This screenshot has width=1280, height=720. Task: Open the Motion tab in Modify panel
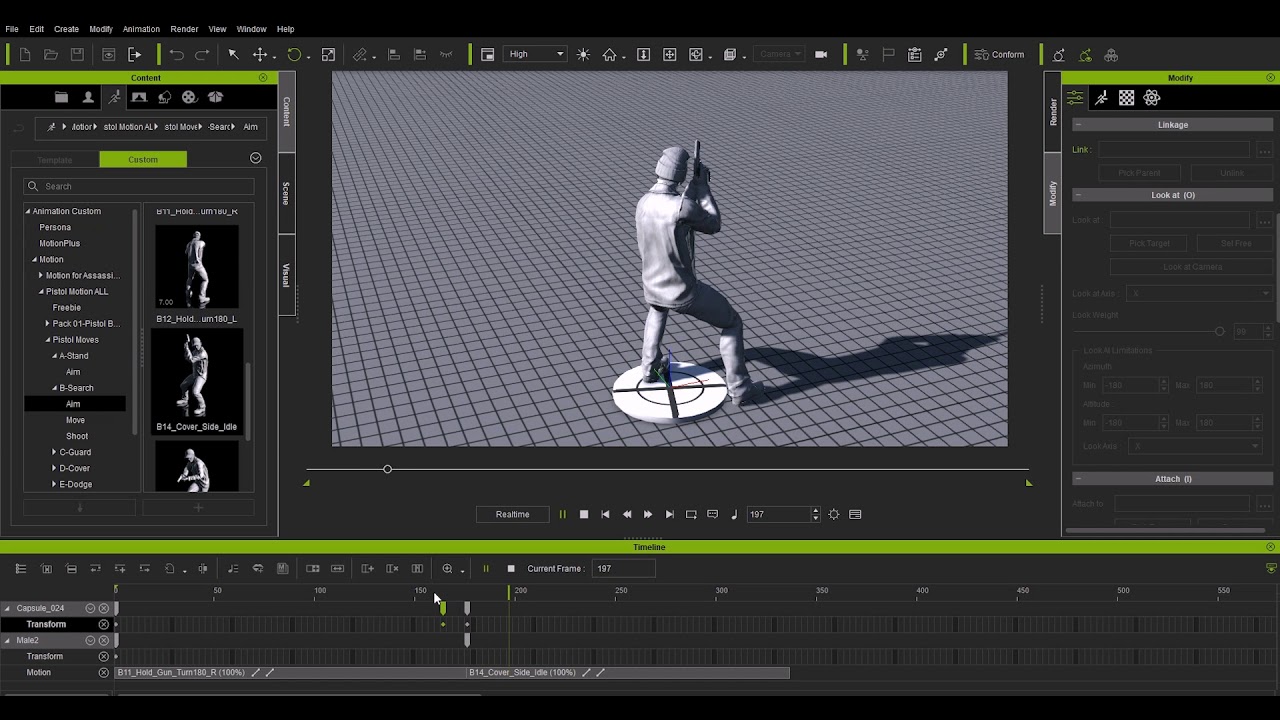pos(1101,97)
